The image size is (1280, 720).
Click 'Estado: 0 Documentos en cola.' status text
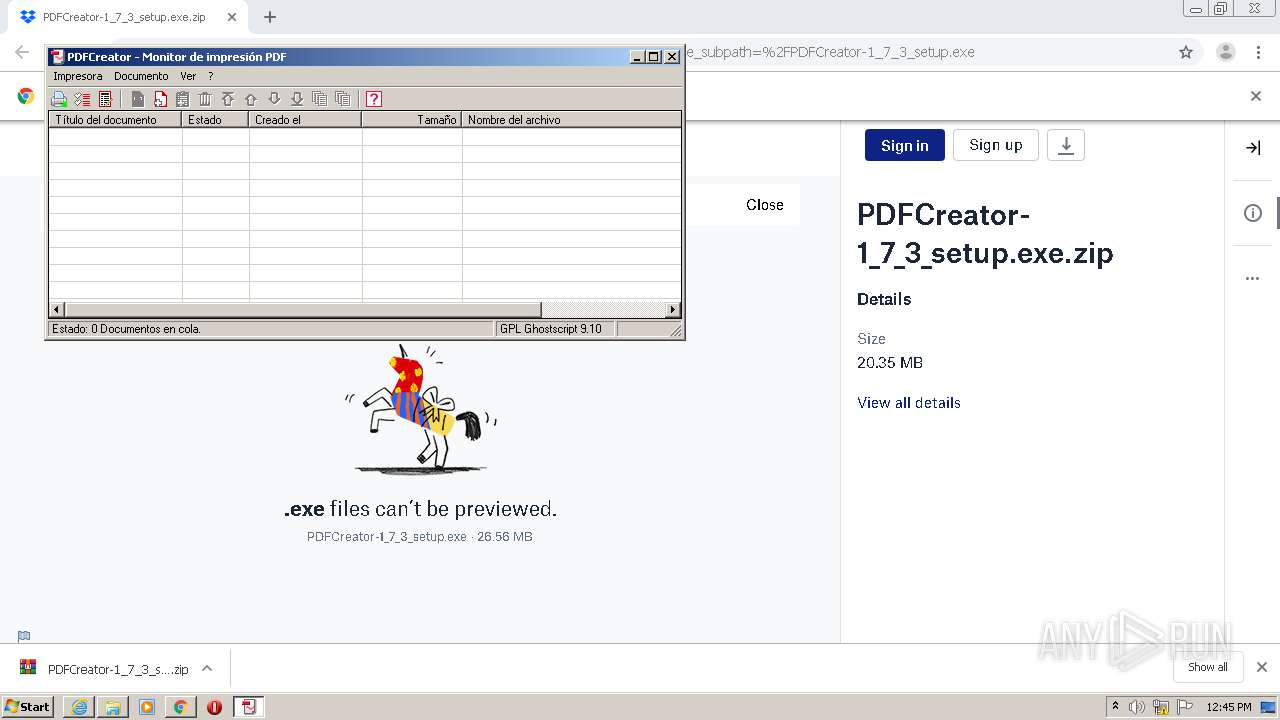(126, 329)
